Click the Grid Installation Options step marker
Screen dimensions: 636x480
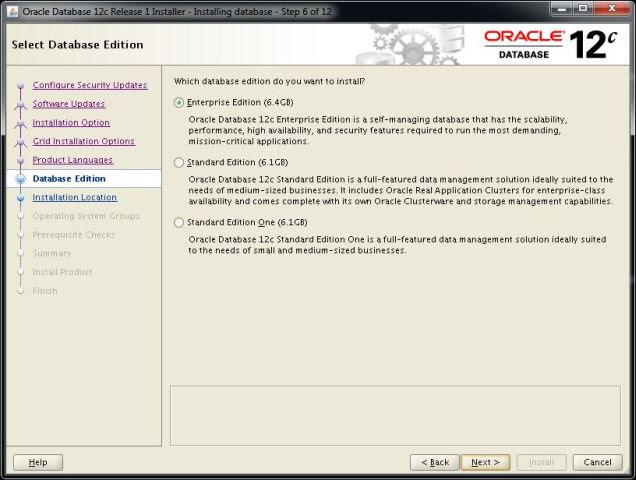[x=21, y=142]
